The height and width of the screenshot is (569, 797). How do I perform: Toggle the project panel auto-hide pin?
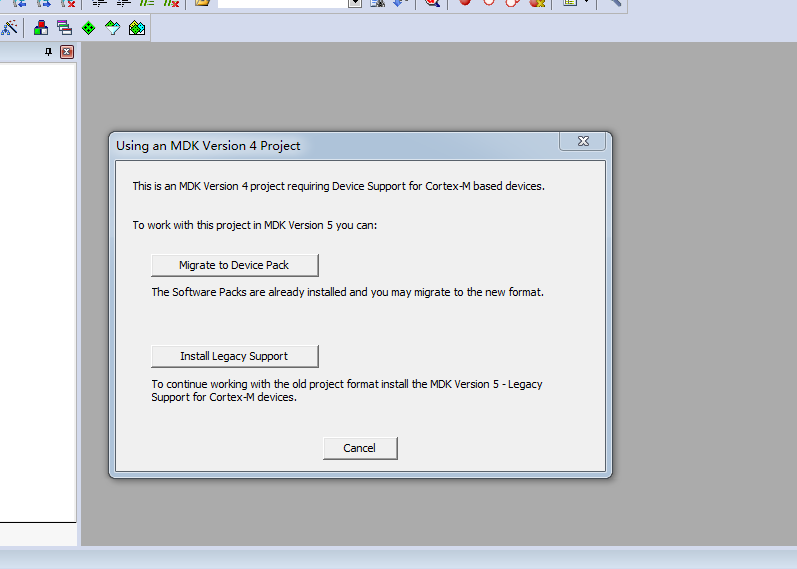pos(48,52)
